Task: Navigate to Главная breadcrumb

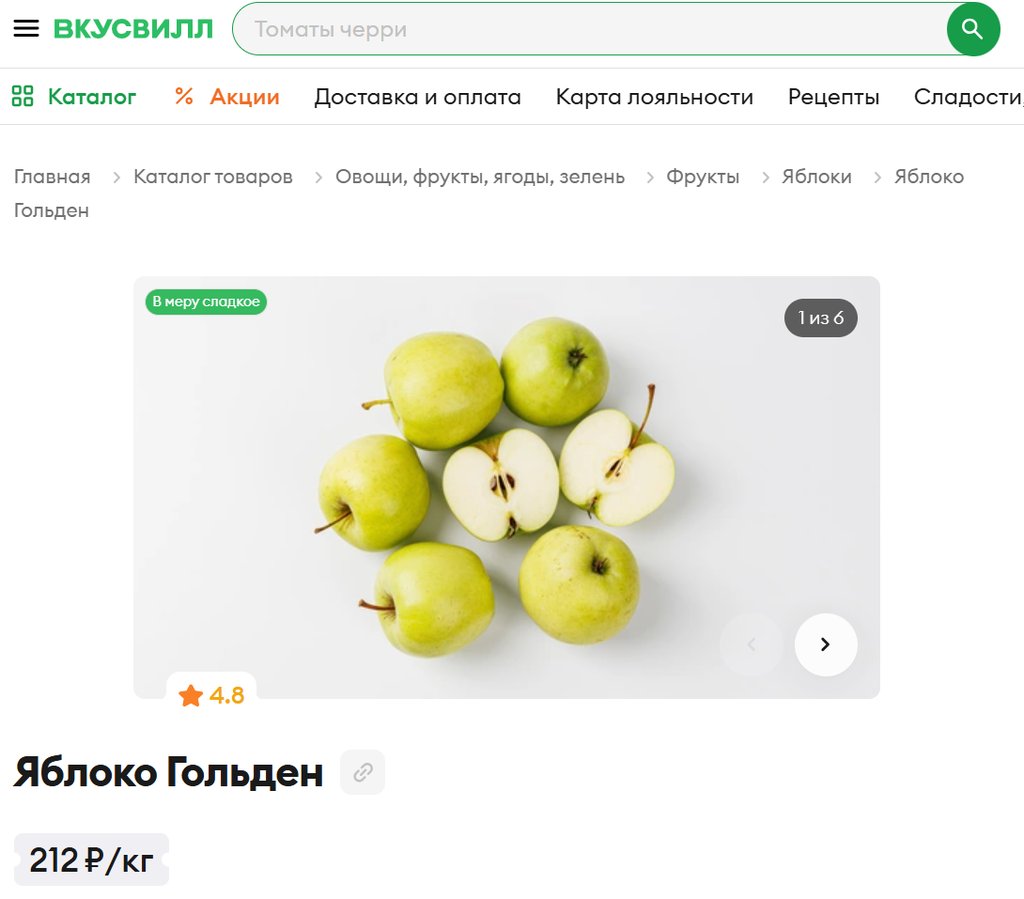Action: click(x=52, y=176)
